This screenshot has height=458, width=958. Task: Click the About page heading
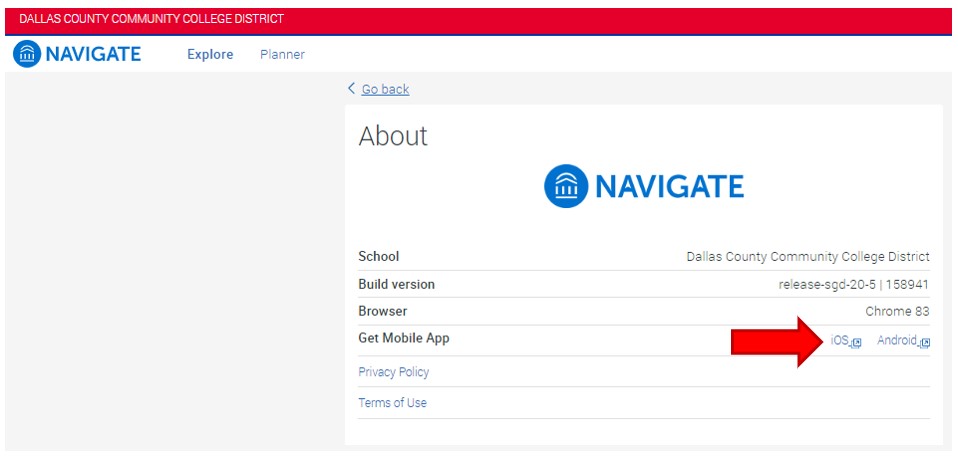[393, 136]
